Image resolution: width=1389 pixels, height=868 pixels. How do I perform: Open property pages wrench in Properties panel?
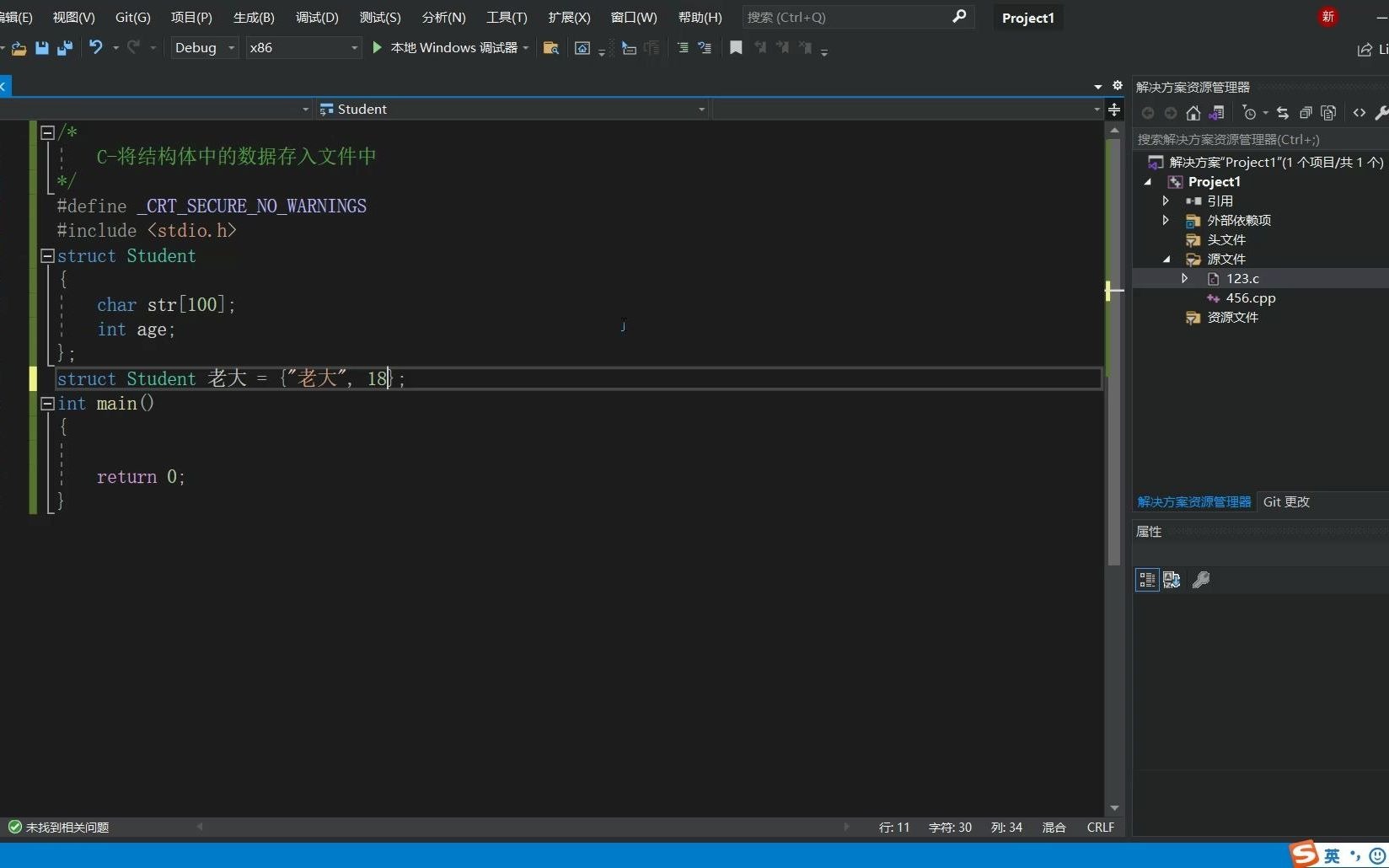click(x=1202, y=580)
